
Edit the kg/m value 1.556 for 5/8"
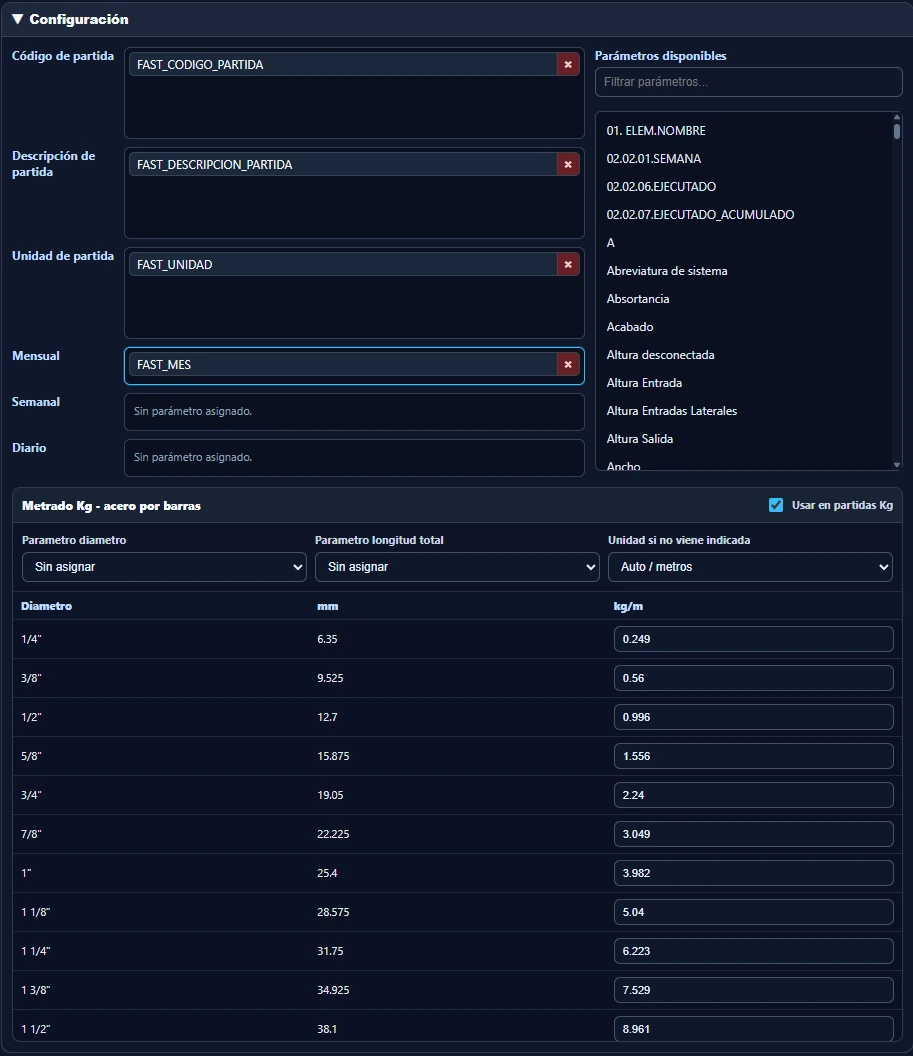pyautogui.click(x=753, y=756)
